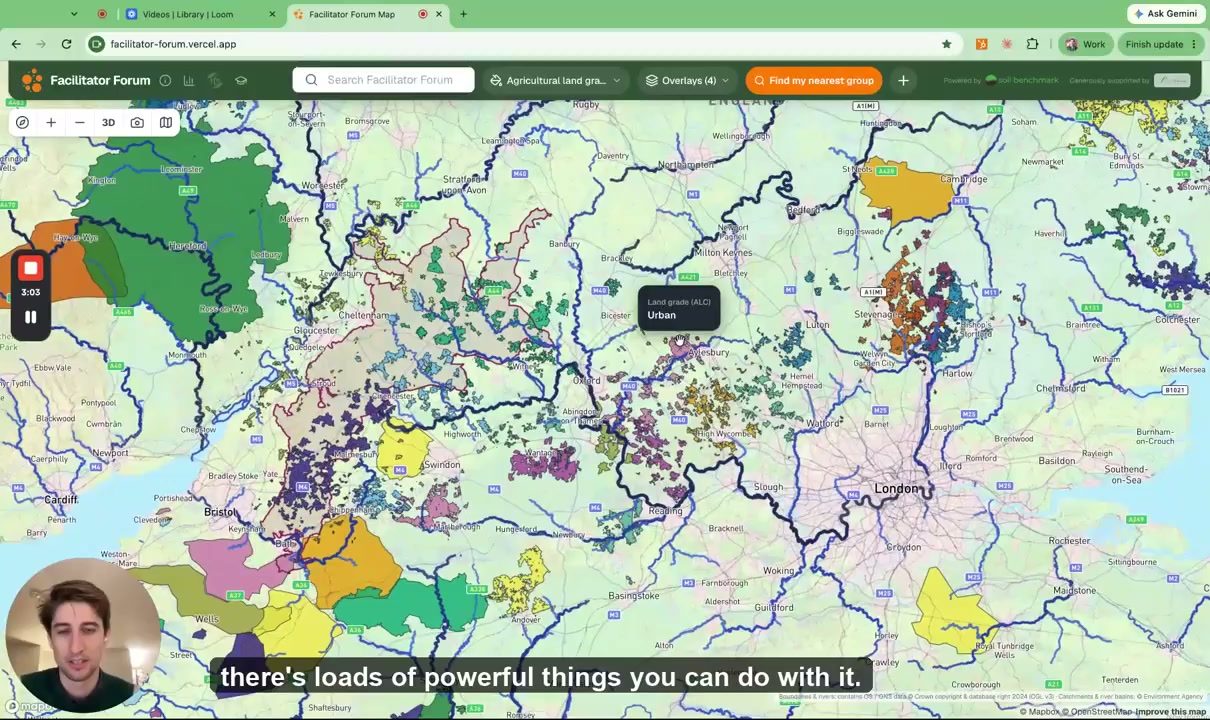Click the graduation cap icon
This screenshot has height=720, width=1210.
tap(241, 80)
